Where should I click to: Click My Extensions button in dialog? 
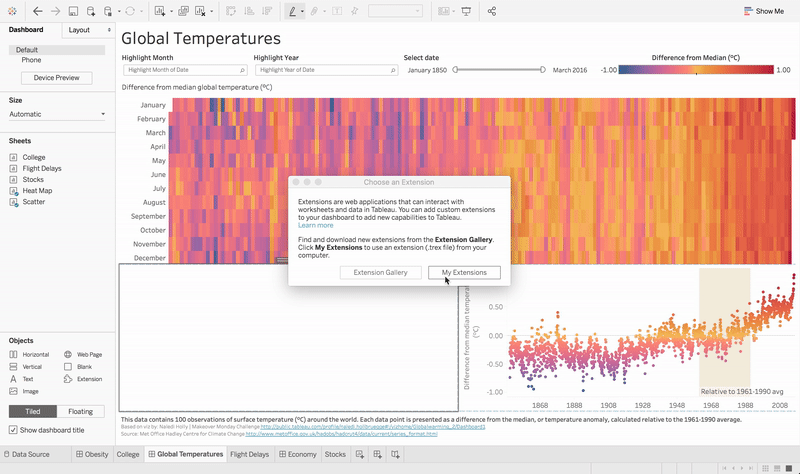464,272
